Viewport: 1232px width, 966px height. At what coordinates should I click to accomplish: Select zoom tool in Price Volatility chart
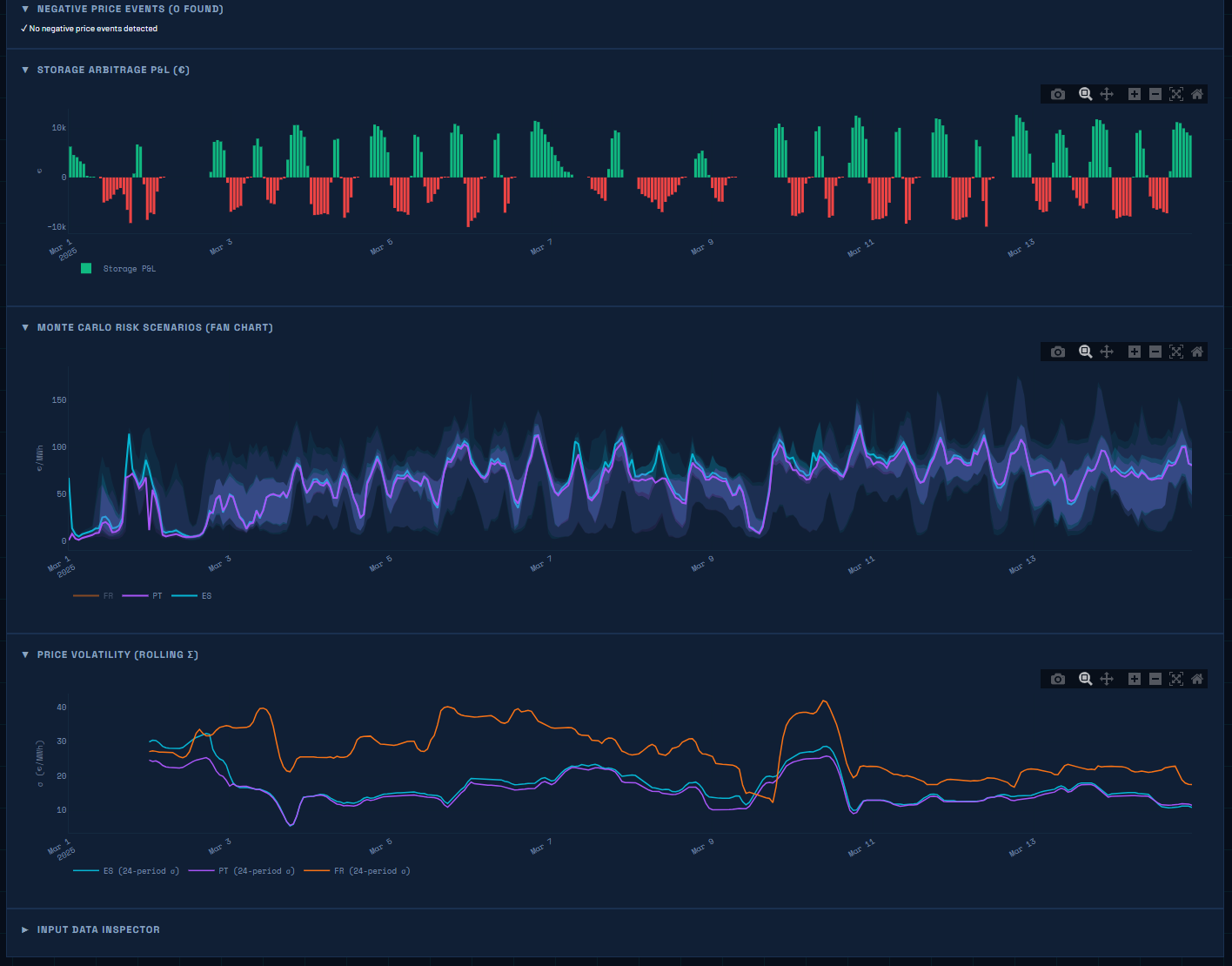(1086, 679)
